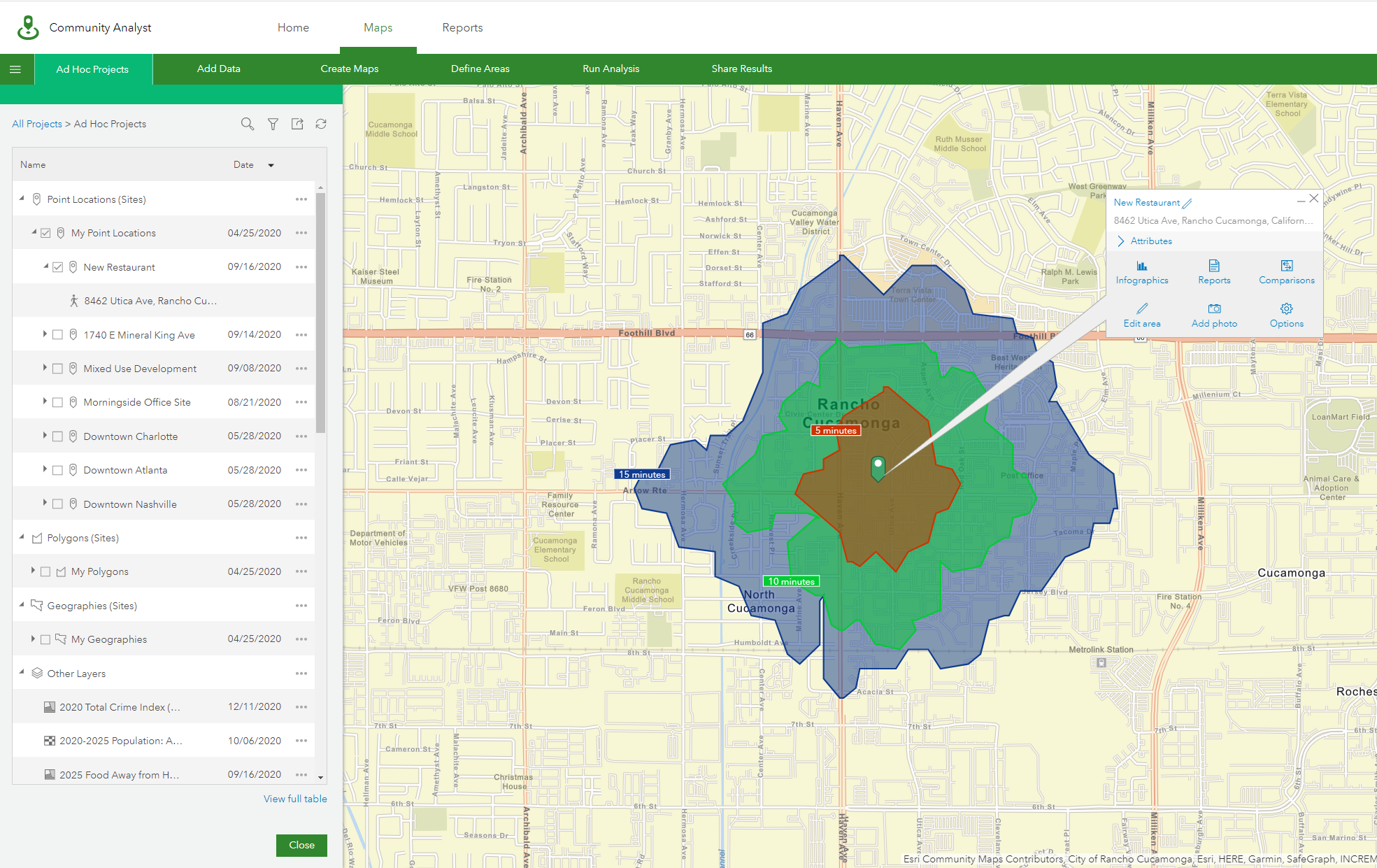1377x868 pixels.
Task: Click the filter funnel icon
Action: (x=273, y=124)
